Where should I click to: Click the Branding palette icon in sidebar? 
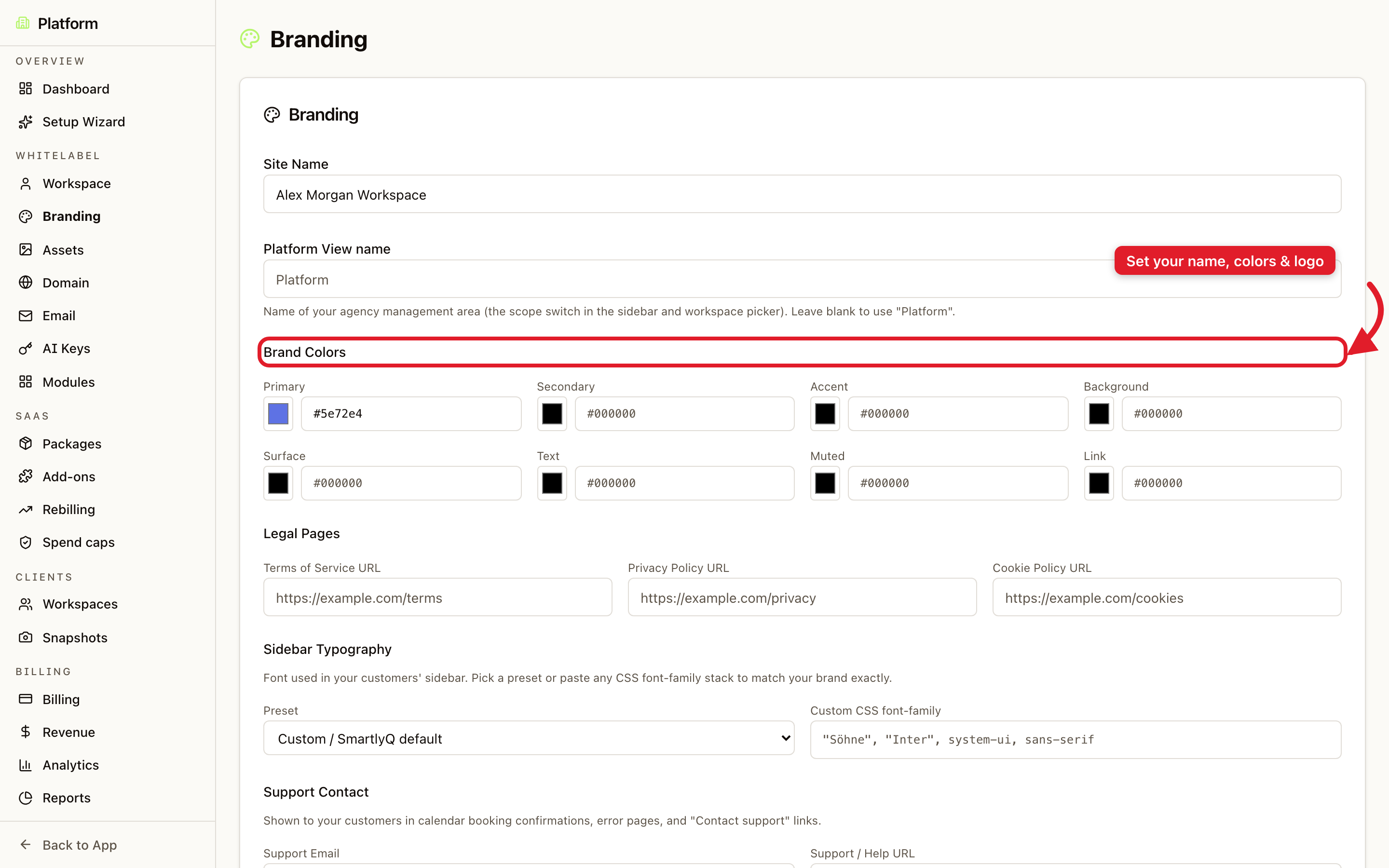click(25, 217)
